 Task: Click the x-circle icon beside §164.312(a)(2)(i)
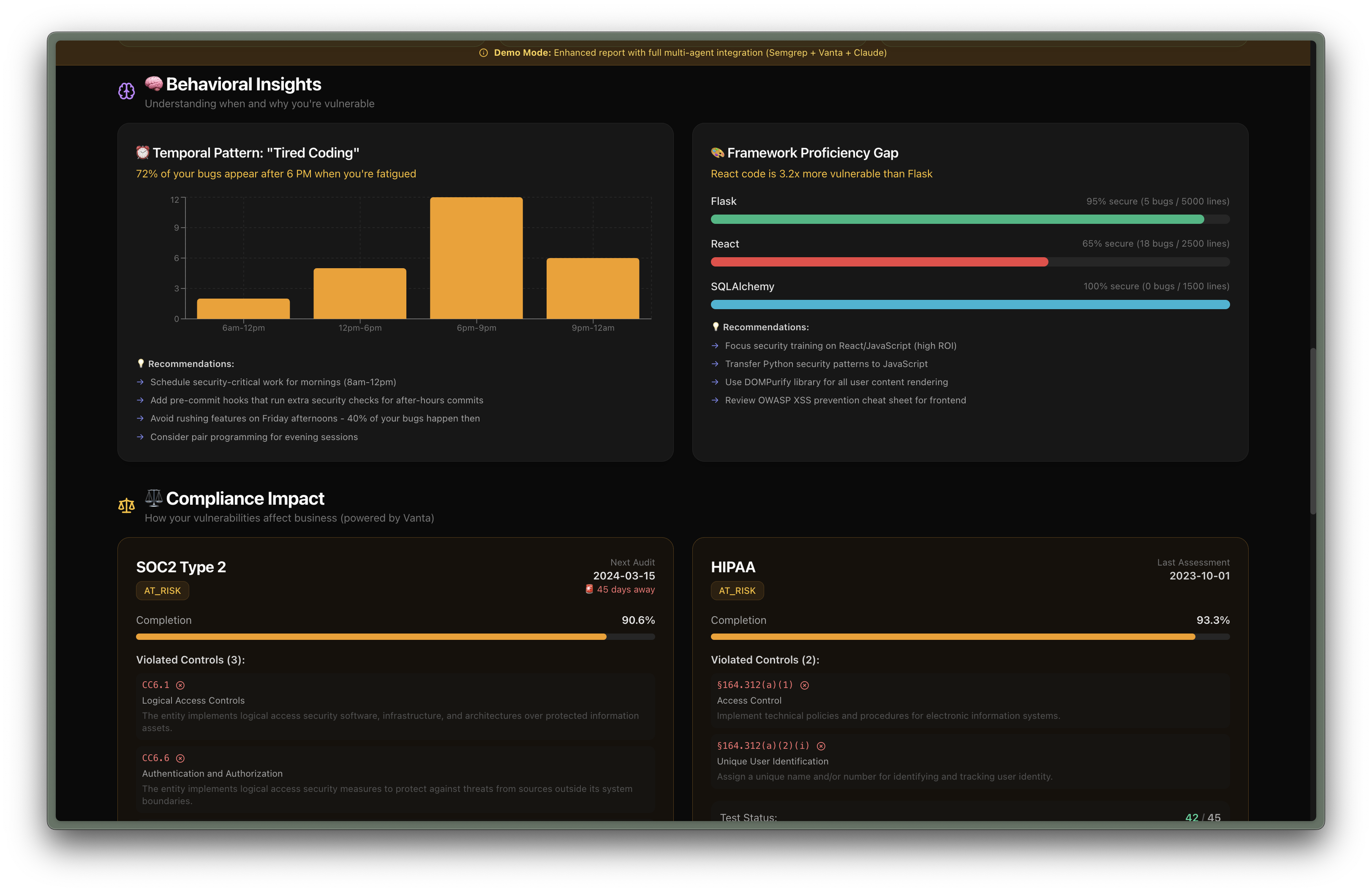(822, 746)
